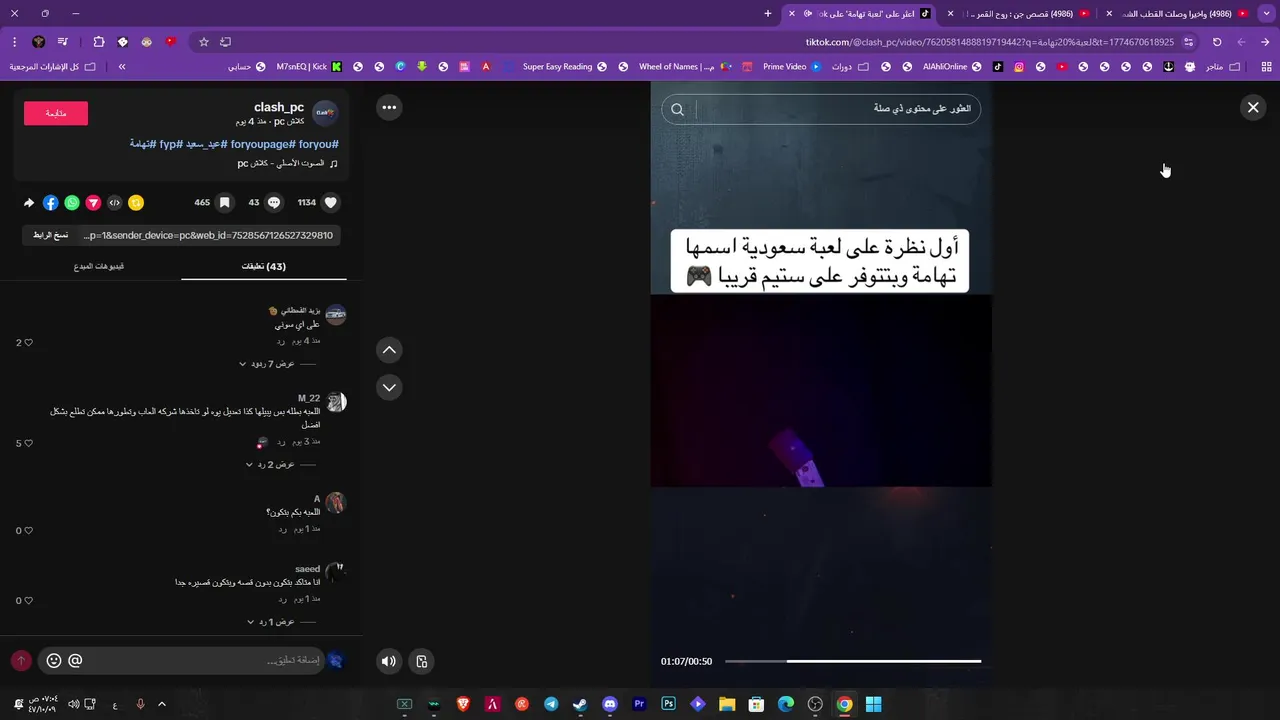Open the #foryoupage hashtag

[263, 144]
